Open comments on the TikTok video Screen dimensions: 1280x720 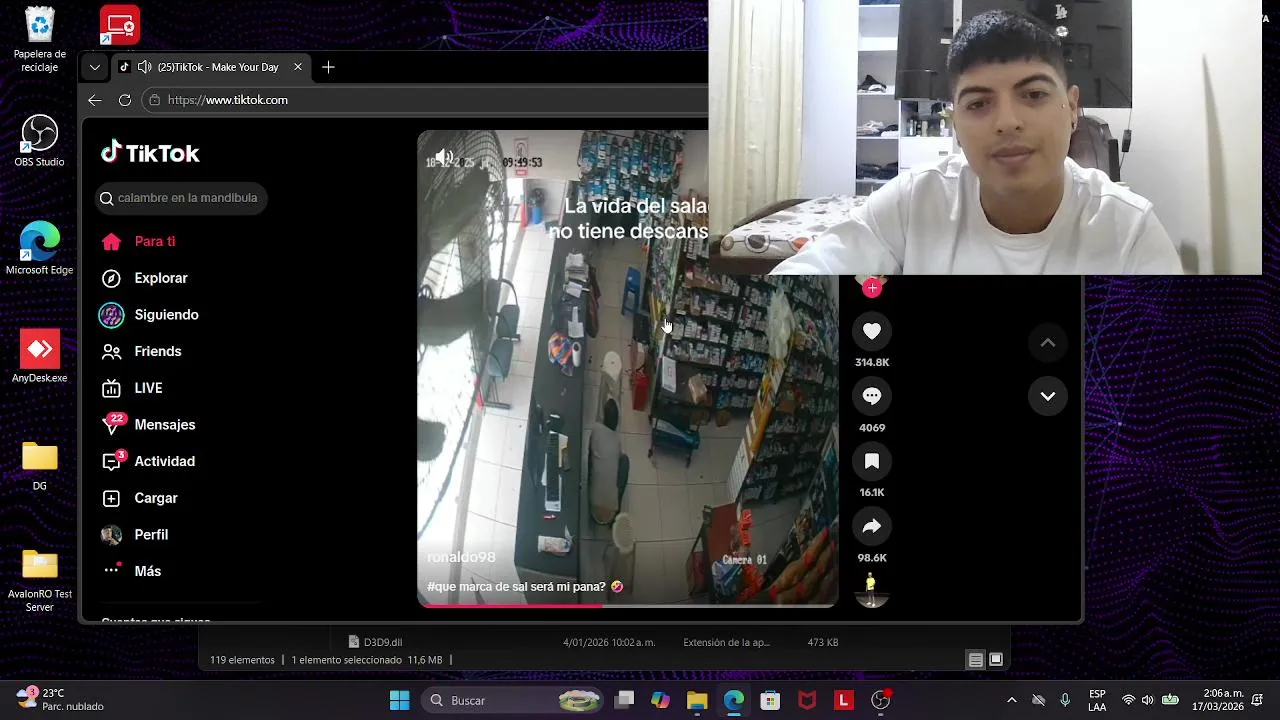coord(872,396)
